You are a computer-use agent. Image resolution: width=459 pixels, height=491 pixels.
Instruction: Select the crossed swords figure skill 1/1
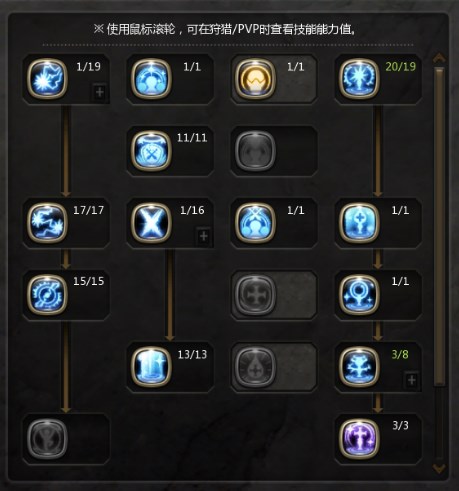(255, 223)
